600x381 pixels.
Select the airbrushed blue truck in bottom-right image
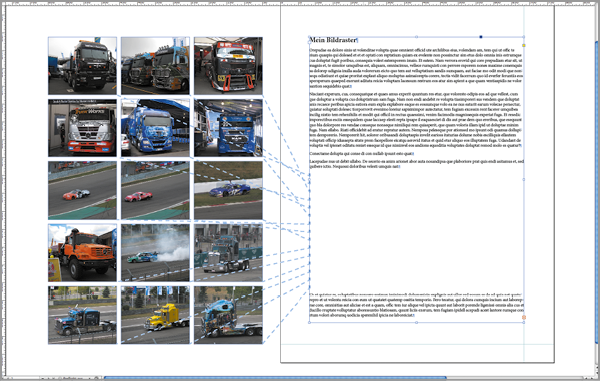228,315
